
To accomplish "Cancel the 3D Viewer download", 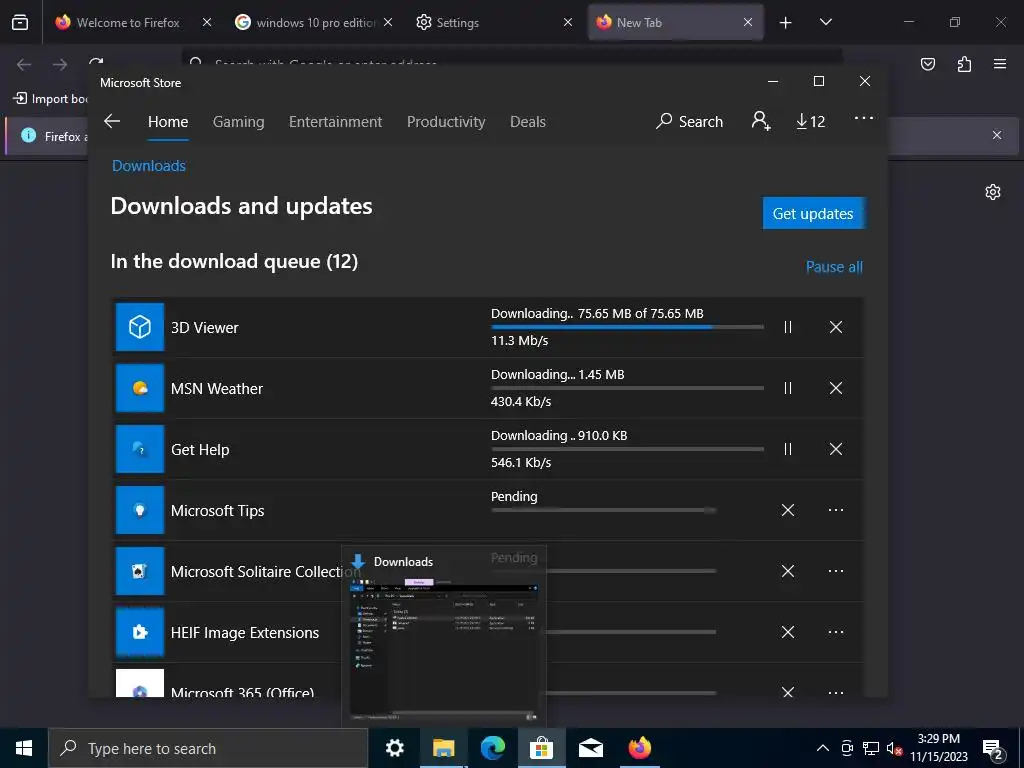I will click(836, 327).
